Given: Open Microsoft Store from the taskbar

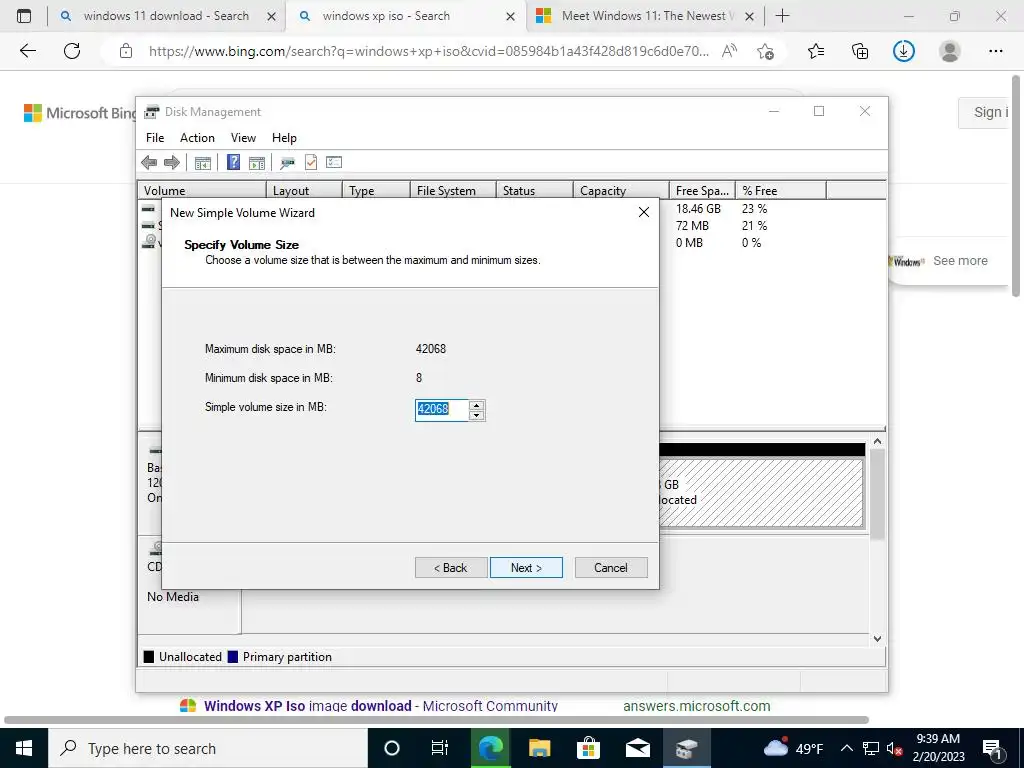Looking at the screenshot, I should pos(588,748).
